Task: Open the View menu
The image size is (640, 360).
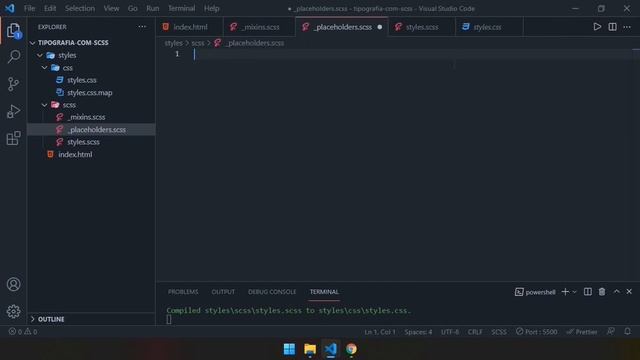Action: (111, 8)
